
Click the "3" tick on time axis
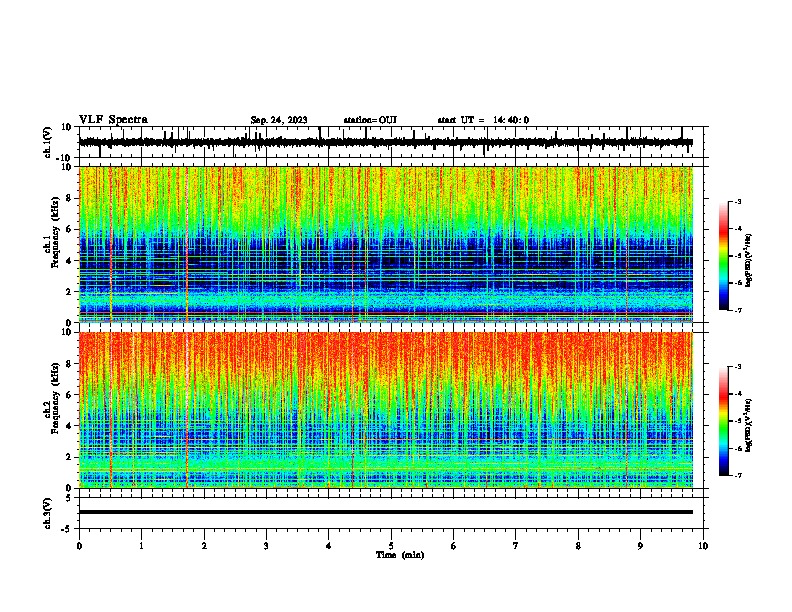point(266,546)
